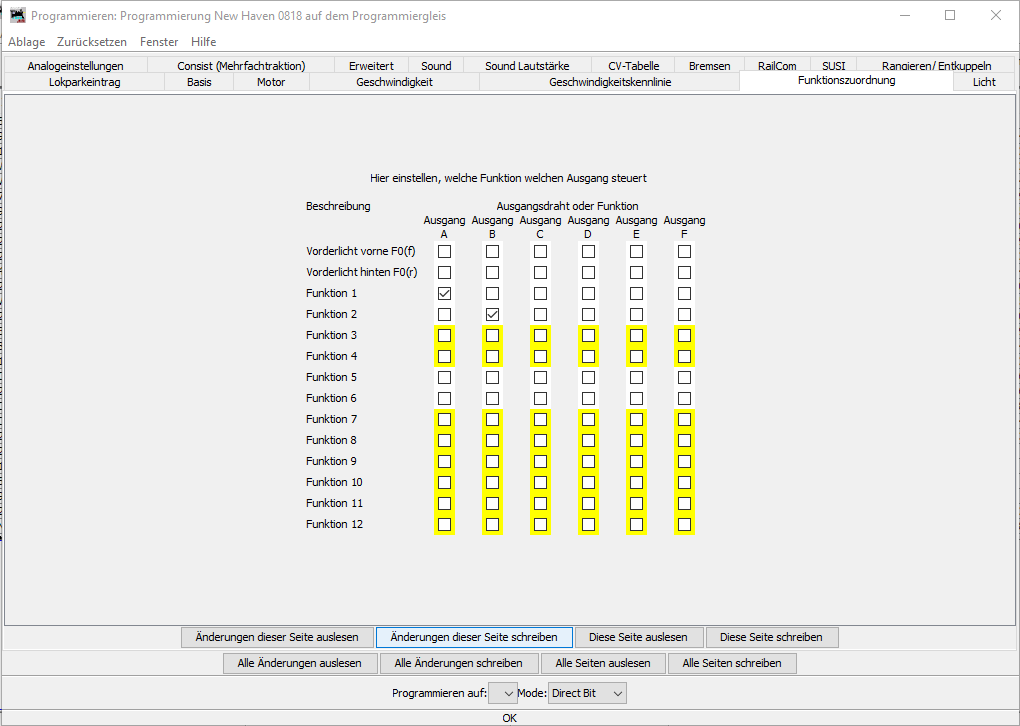Switch to the Geschwindigkeitskennlinie tab

tap(610, 82)
